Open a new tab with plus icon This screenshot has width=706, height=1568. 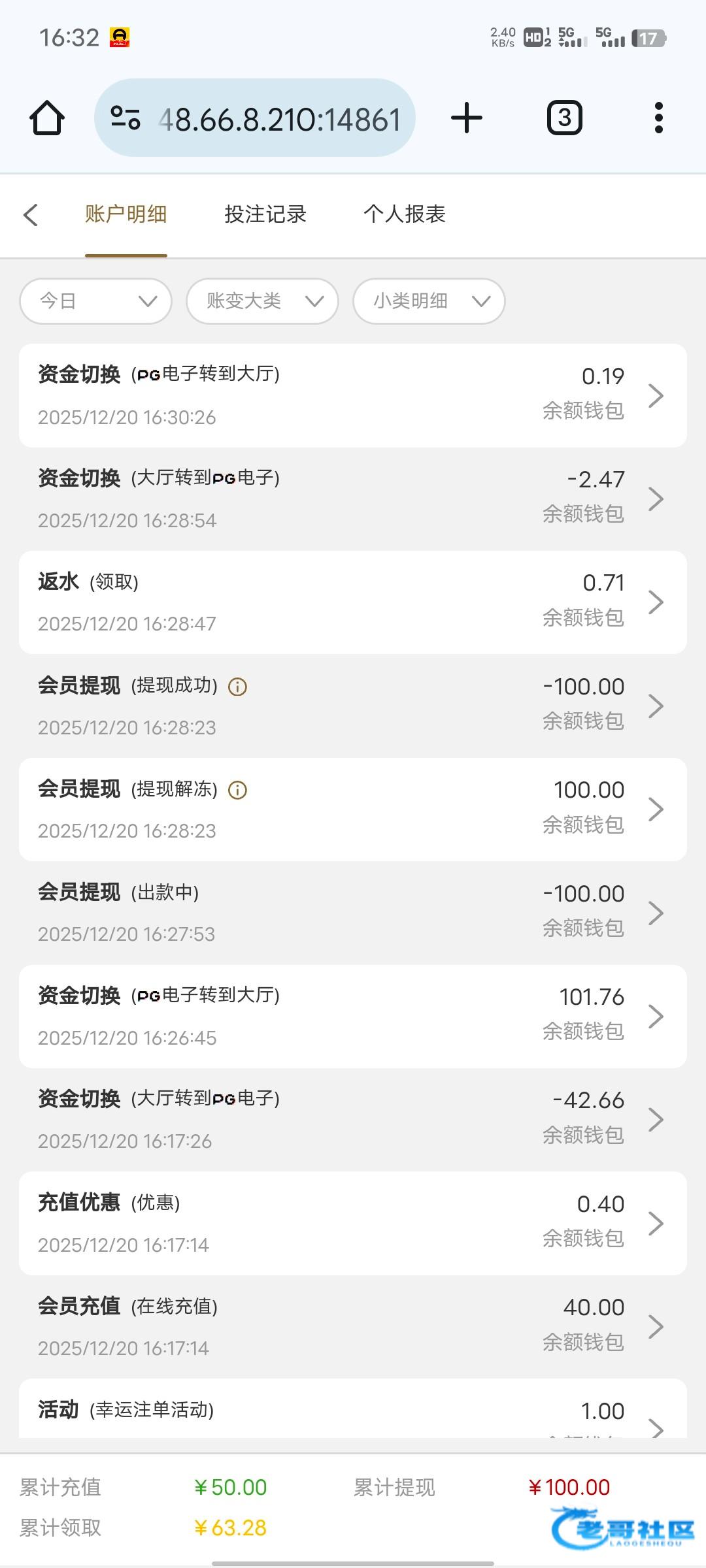(x=467, y=118)
